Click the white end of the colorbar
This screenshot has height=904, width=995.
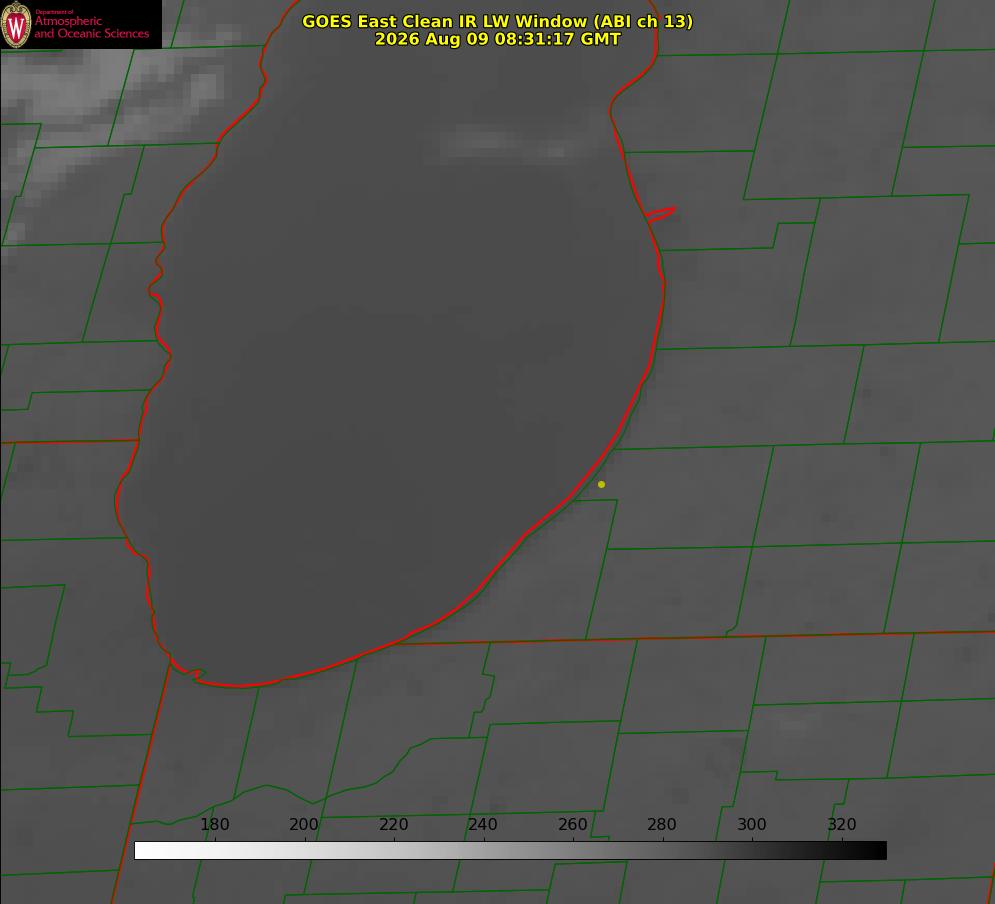pos(146,851)
